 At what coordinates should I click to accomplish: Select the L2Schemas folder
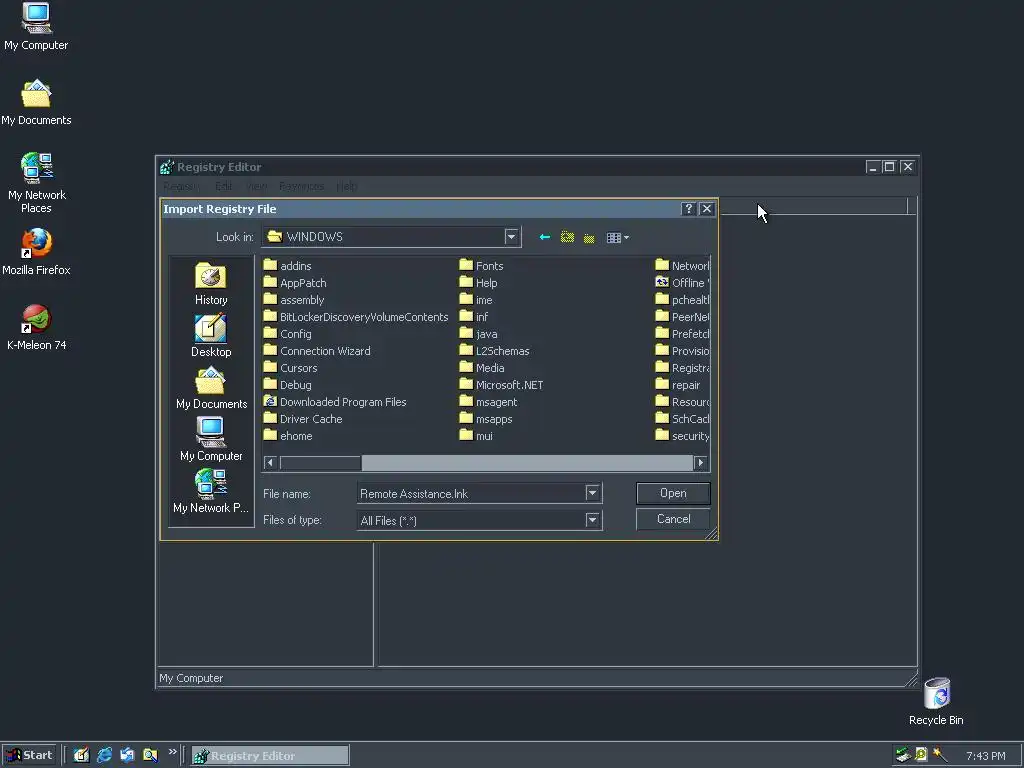494,351
